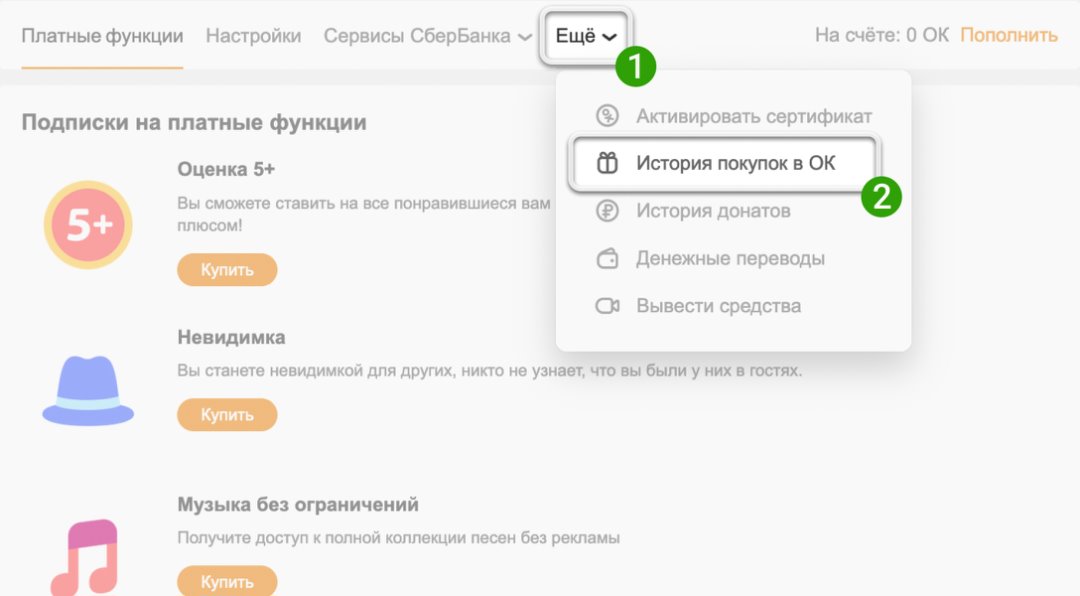Click the На счёте: 0 ОК balance text
This screenshot has width=1080, height=596.
click(x=882, y=35)
